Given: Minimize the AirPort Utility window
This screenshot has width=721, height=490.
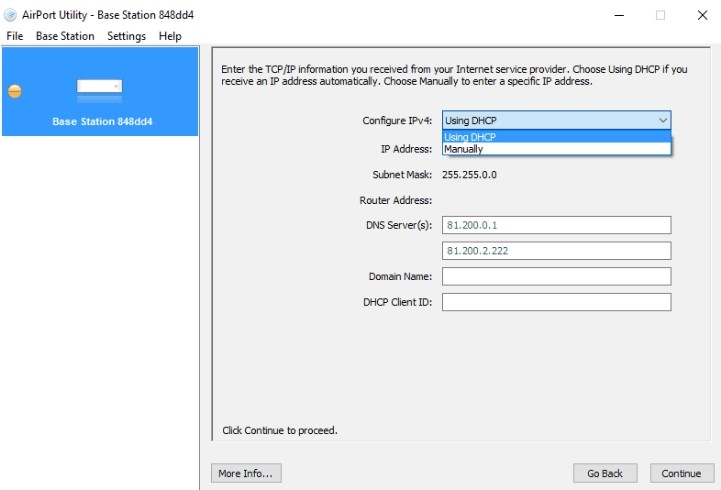Looking at the screenshot, I should (x=619, y=15).
